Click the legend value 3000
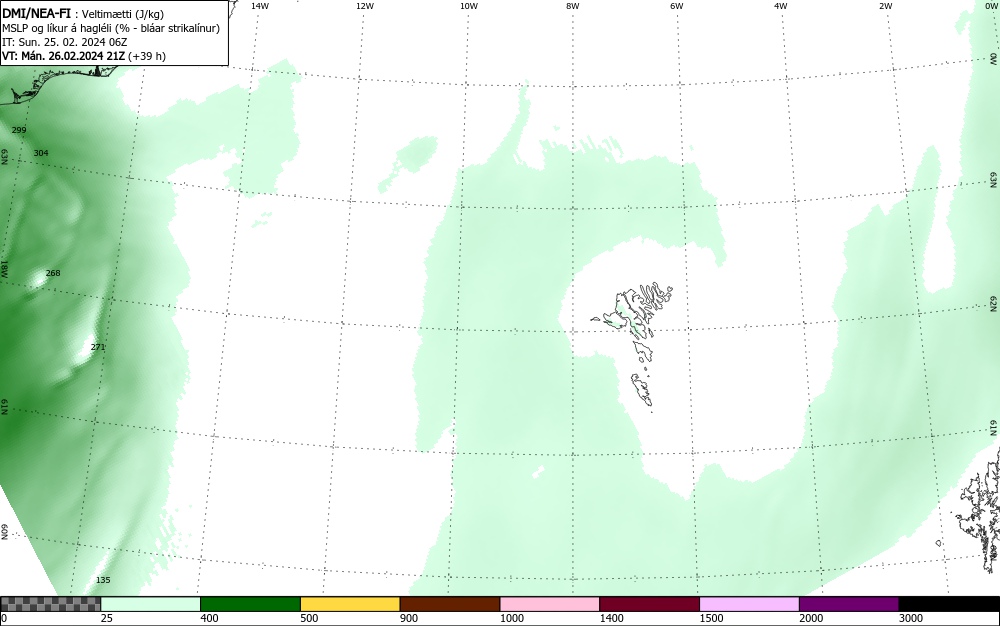Screen dimensions: 1000x626 [911, 618]
